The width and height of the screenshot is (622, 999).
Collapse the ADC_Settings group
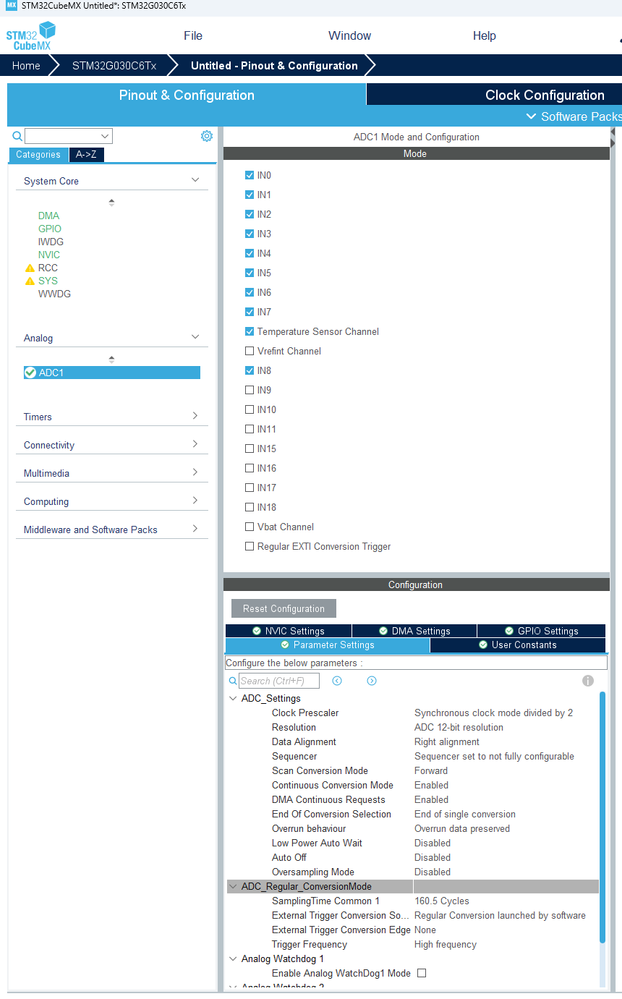pos(233,698)
